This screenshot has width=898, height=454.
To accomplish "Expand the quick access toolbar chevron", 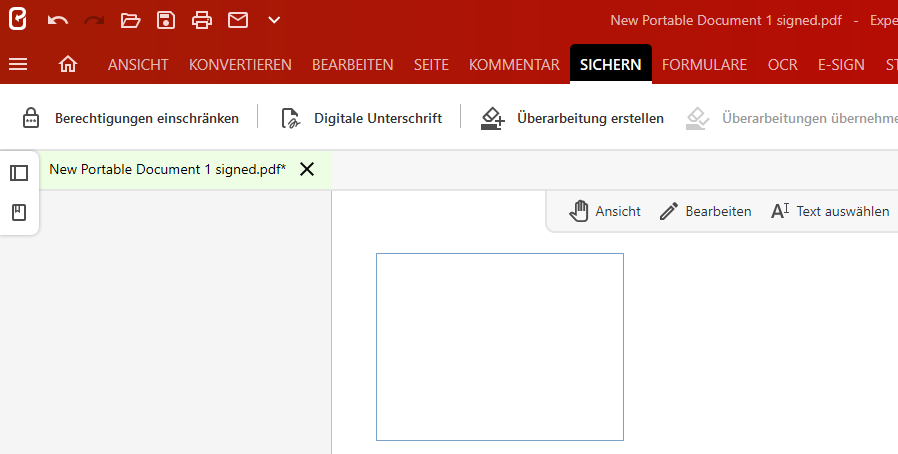I will [274, 20].
